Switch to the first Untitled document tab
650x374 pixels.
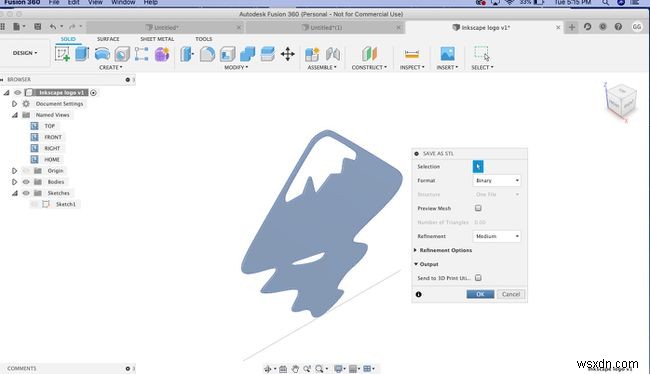point(165,27)
